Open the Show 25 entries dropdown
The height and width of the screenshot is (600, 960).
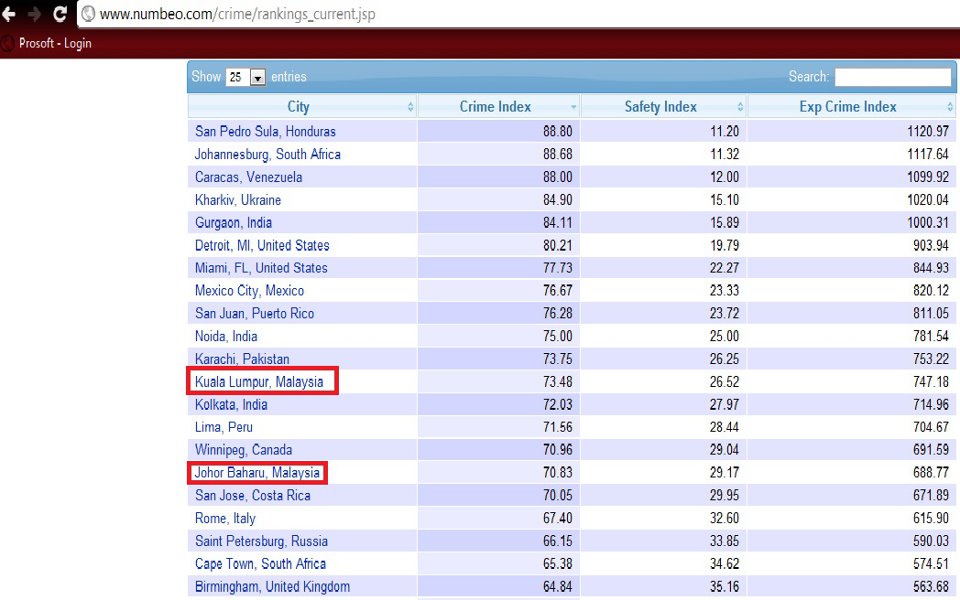pos(246,77)
